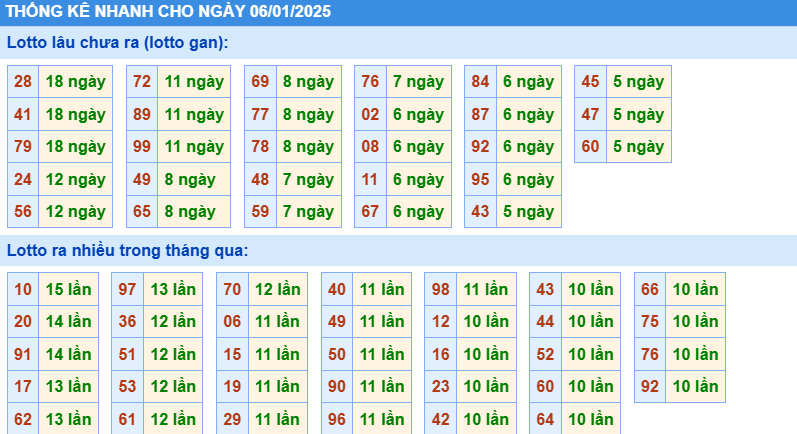797x434 pixels.
Task: Choose number 97 in the frequent lotto table
Action: [x=127, y=290]
